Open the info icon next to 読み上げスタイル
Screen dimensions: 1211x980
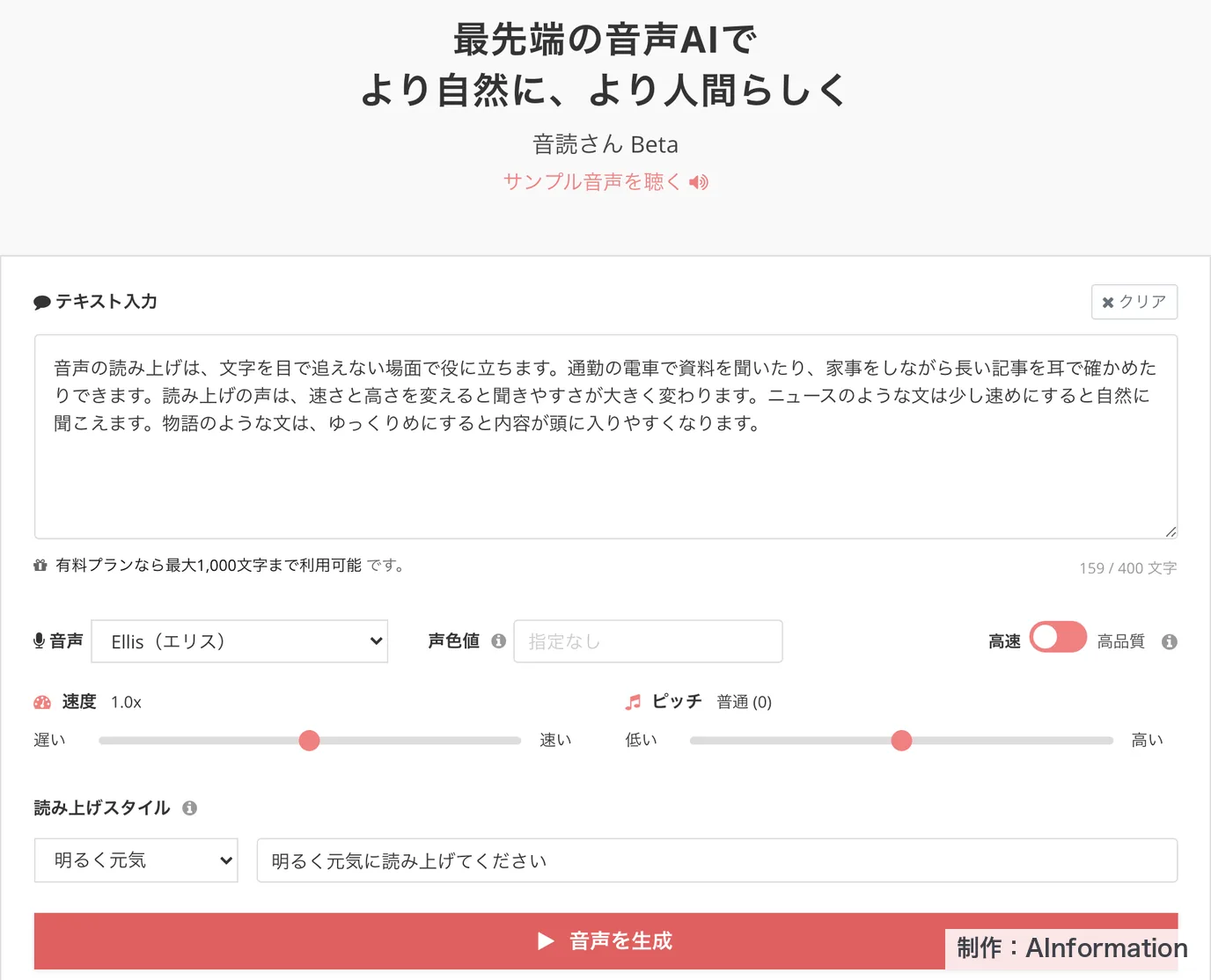(x=190, y=808)
